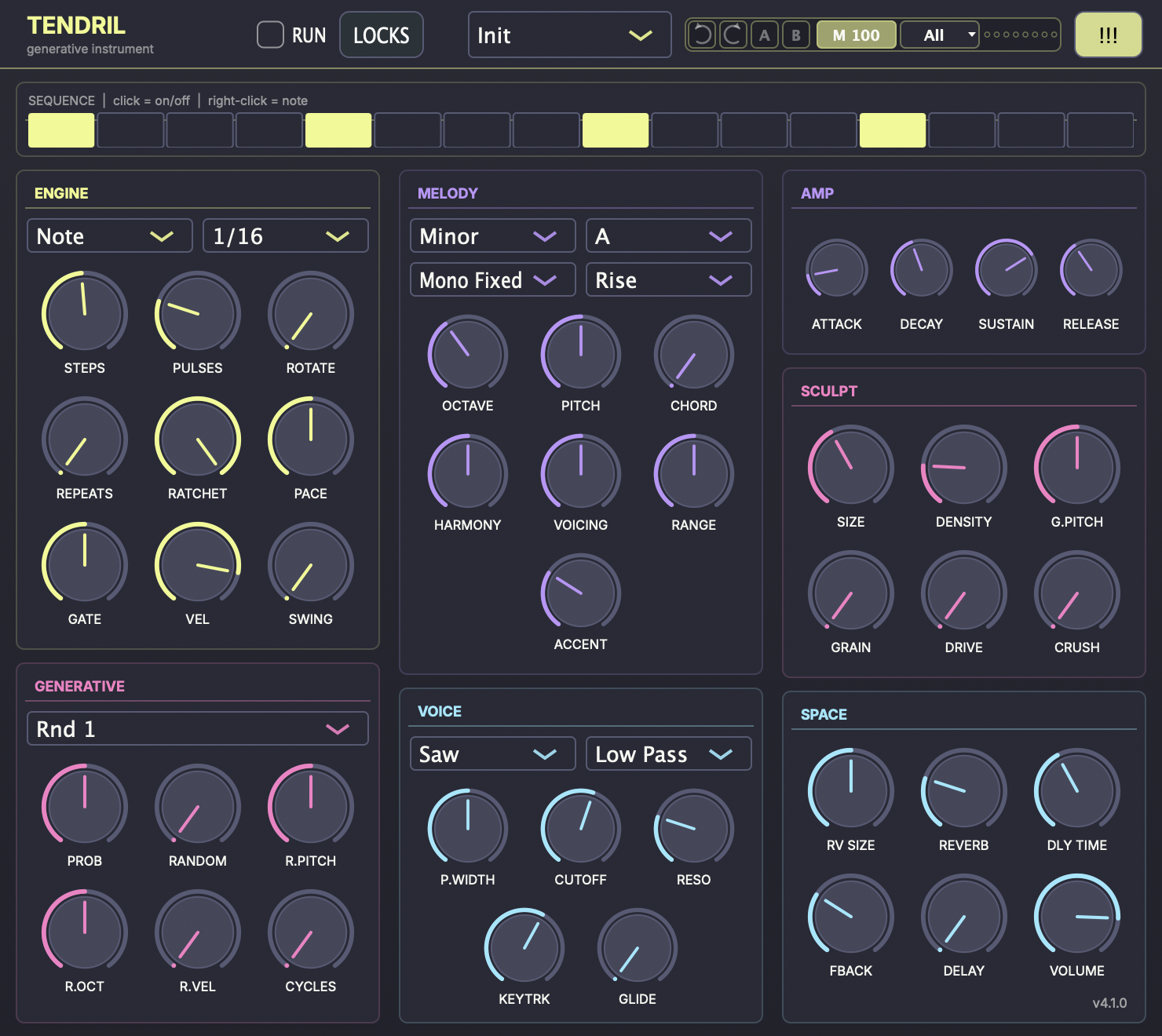Screen dimensions: 1162x1036
Task: Open the All channel selector
Action: click(940, 35)
